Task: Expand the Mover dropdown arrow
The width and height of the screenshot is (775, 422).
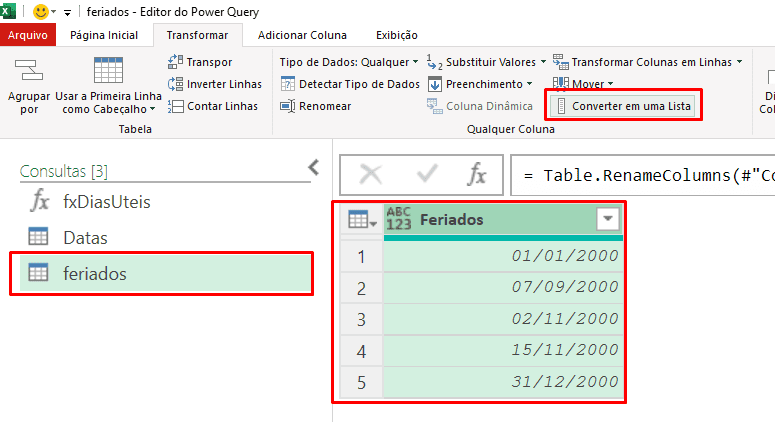Action: pyautogui.click(x=610, y=84)
